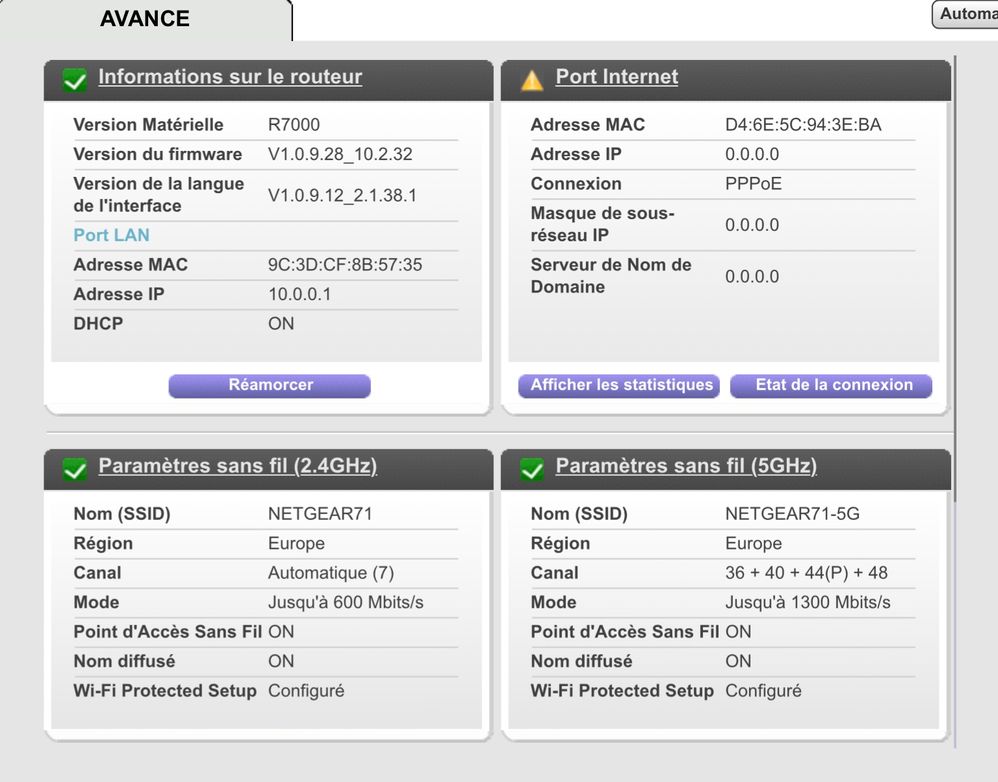Select connection type PPPoE
998x782 pixels.
[x=753, y=184]
